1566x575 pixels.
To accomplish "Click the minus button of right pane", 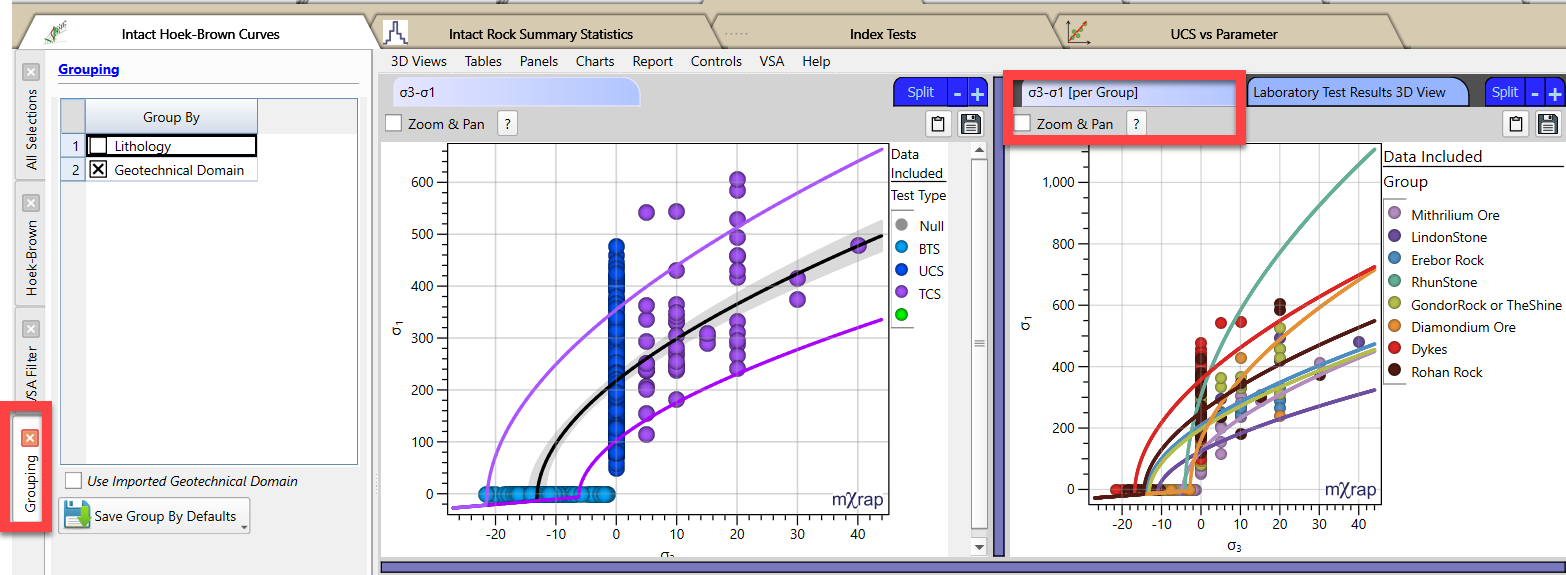I will [1535, 93].
